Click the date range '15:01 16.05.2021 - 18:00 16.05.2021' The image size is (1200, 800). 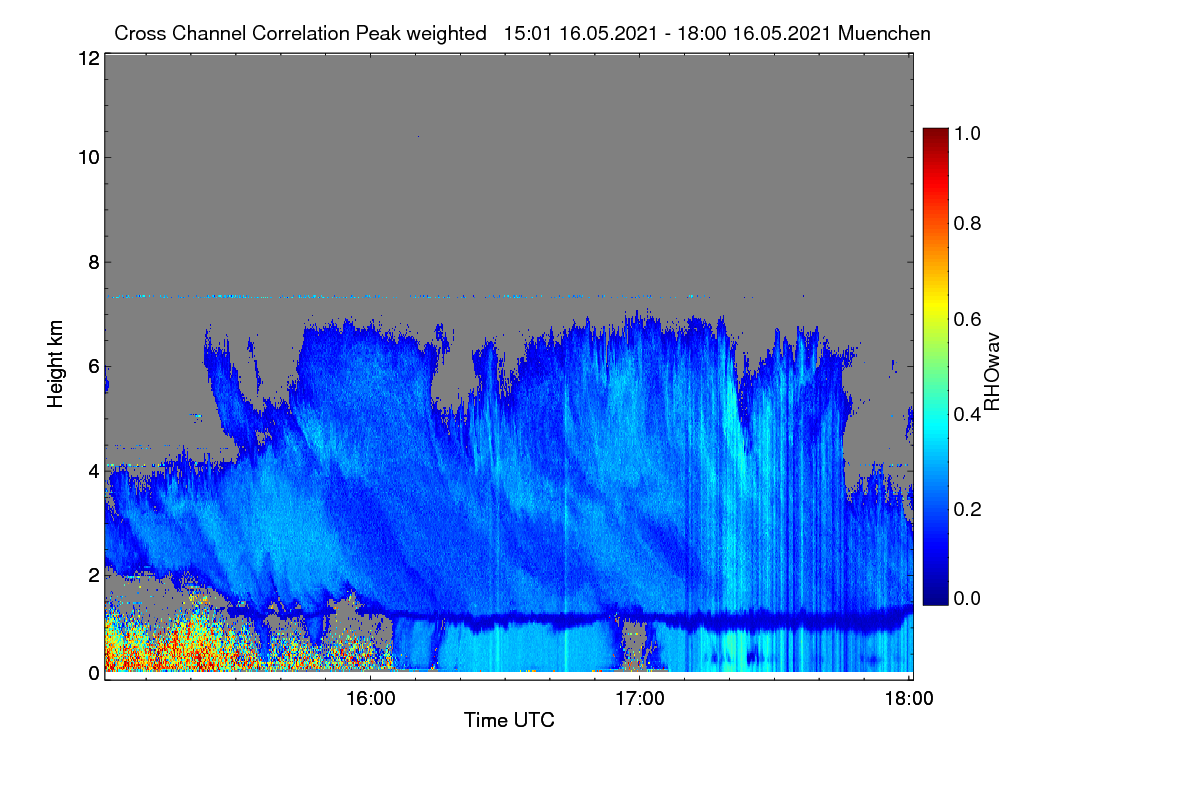pos(669,33)
